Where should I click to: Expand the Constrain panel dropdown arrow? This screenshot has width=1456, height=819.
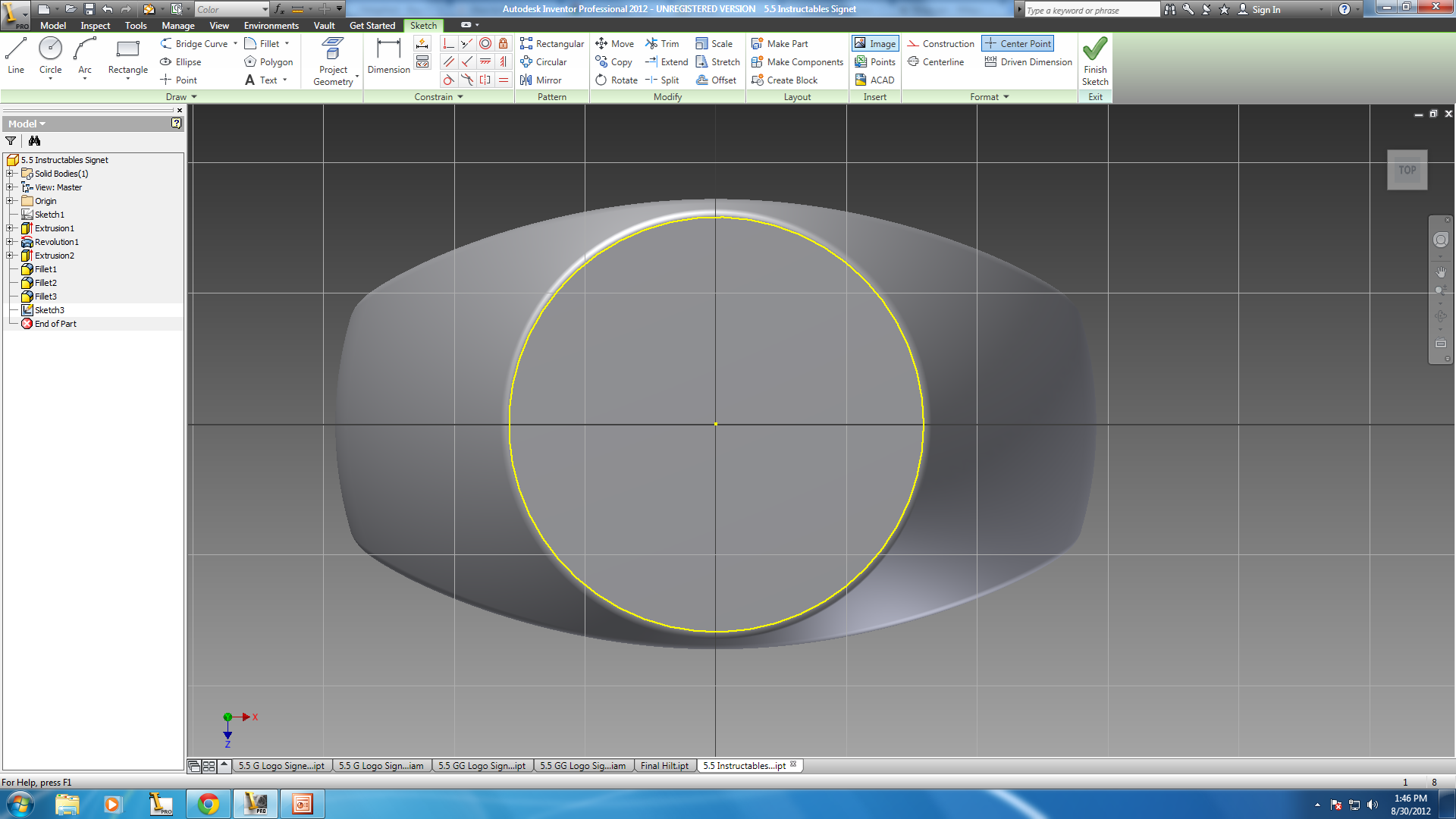[460, 97]
